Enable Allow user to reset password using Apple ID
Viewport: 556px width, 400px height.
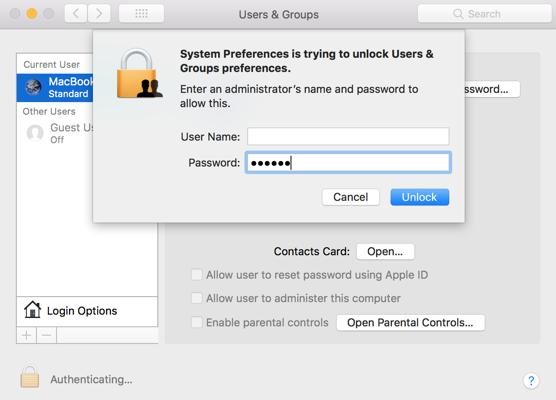pyautogui.click(x=196, y=274)
